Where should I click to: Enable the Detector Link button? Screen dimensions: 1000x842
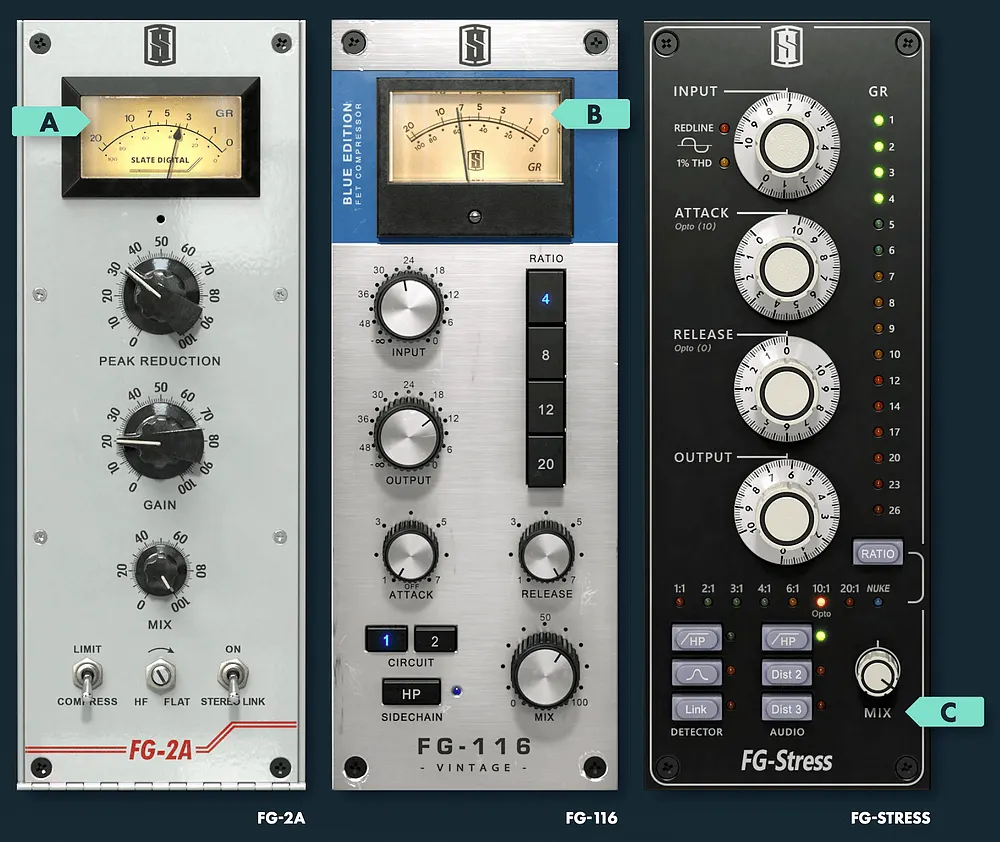[696, 709]
